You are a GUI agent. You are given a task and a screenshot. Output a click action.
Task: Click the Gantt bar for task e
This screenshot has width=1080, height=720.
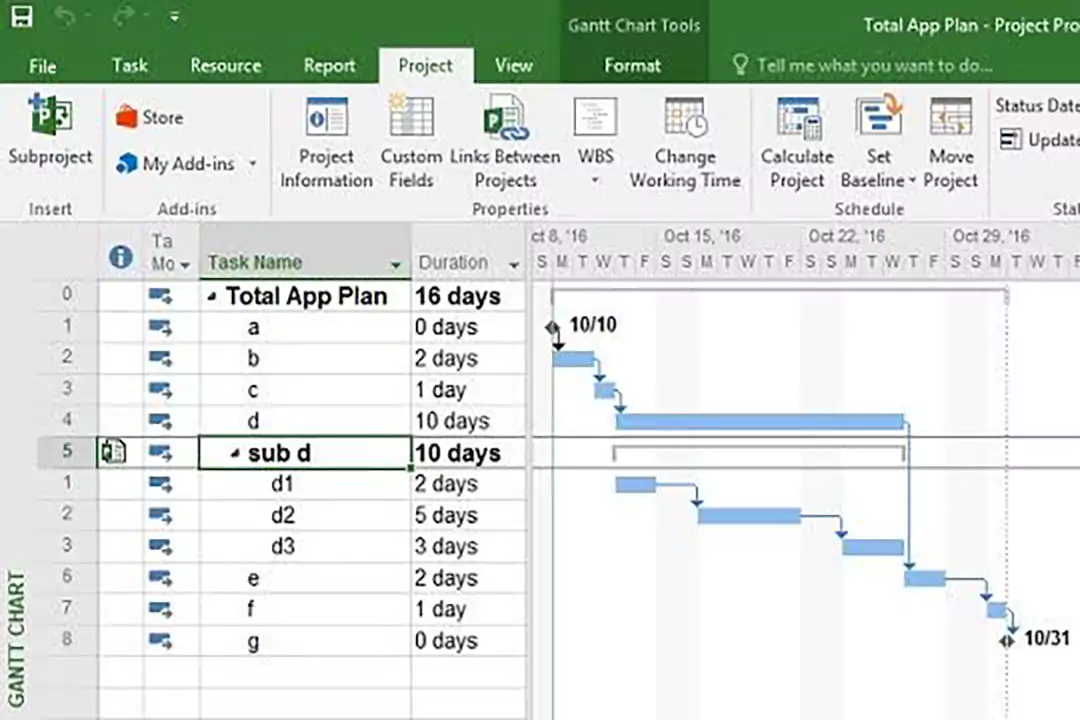[x=924, y=578]
